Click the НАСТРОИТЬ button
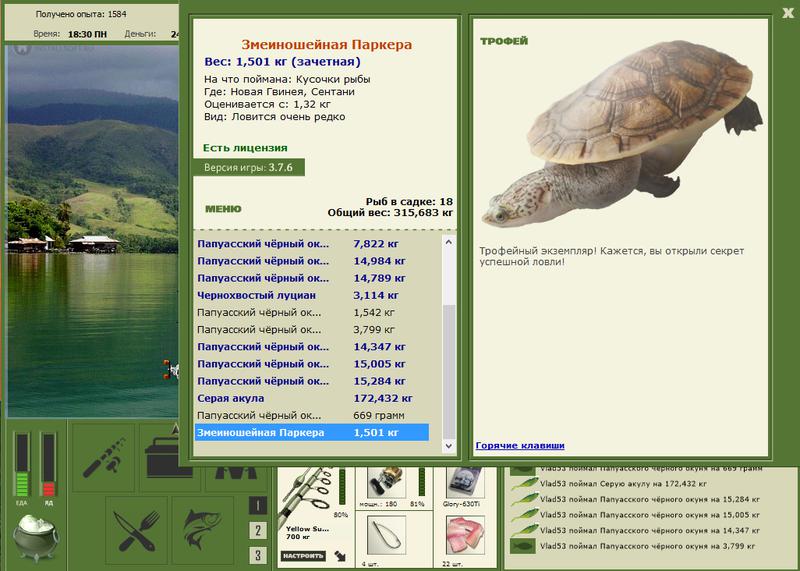This screenshot has width=800, height=571. 303,556
